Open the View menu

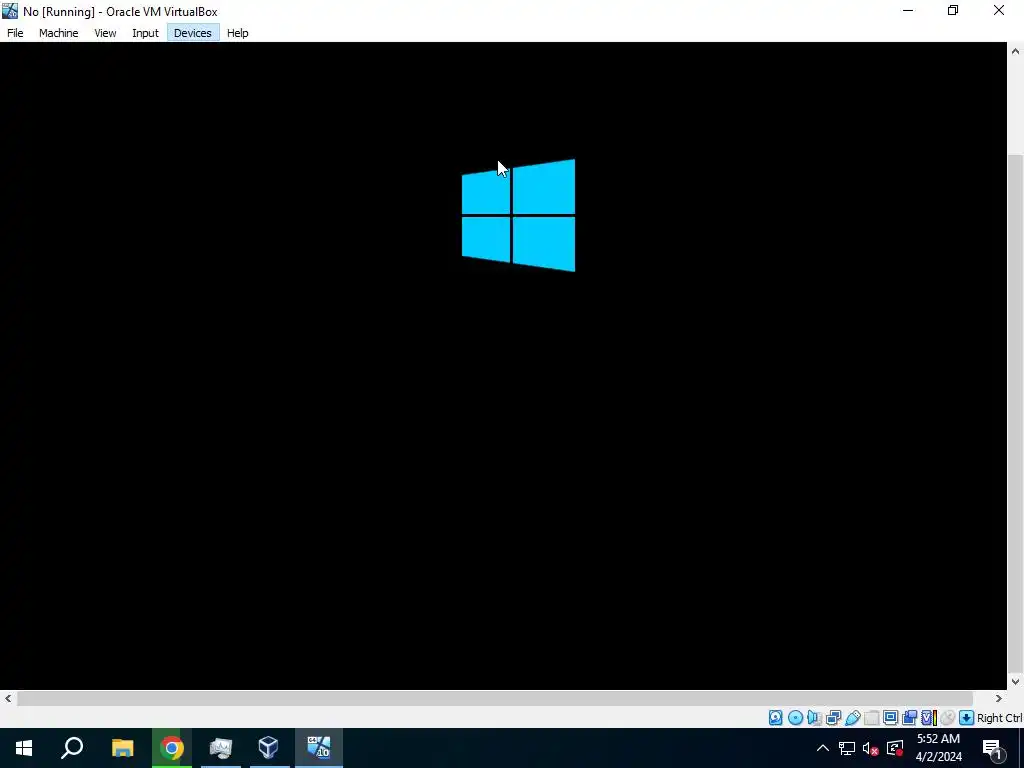(105, 33)
